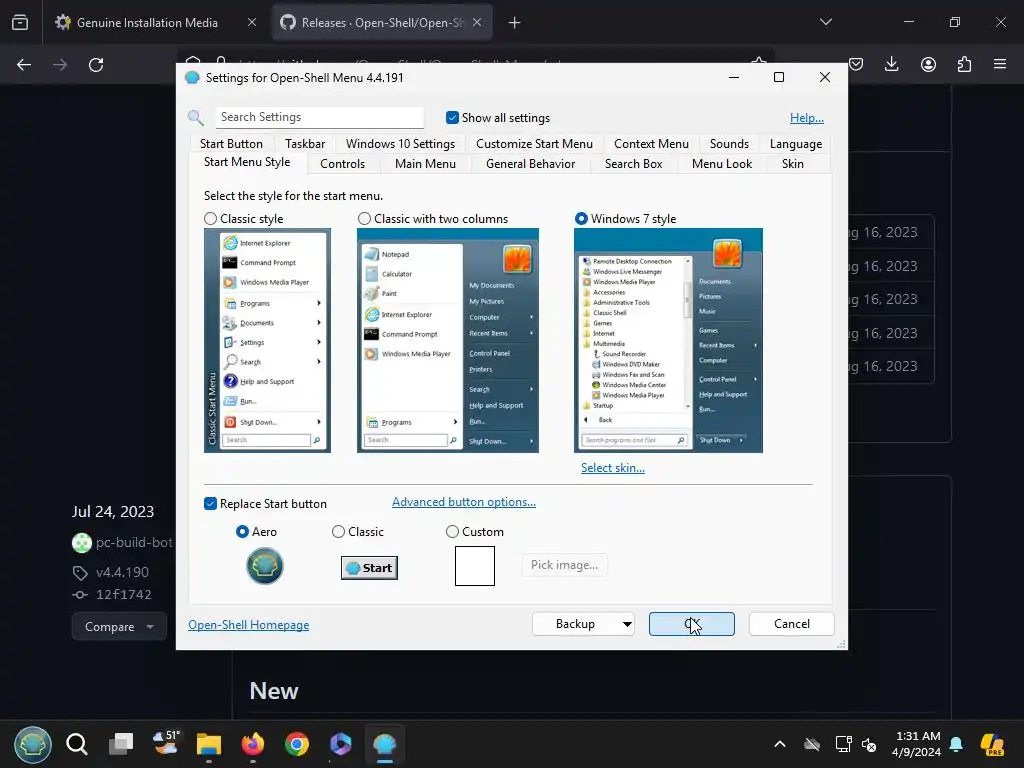Open the General Behavior tab
Screen dimensions: 1024x768
530,164
